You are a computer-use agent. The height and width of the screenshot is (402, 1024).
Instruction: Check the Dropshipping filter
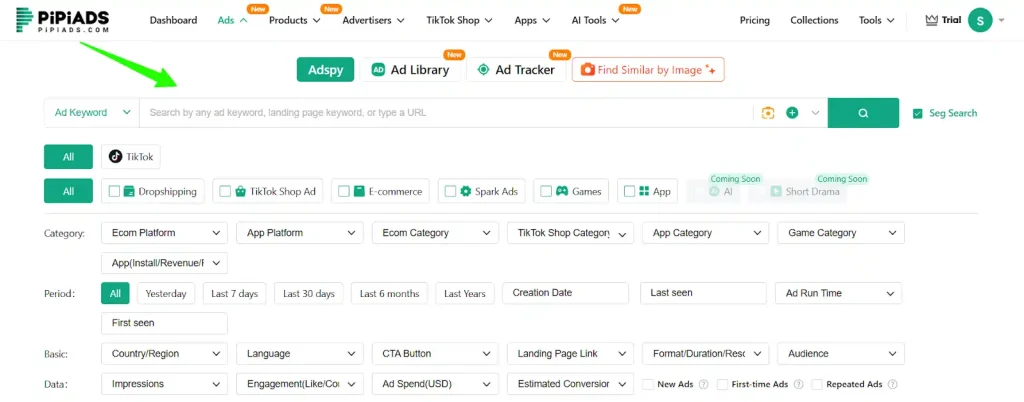tap(114, 191)
